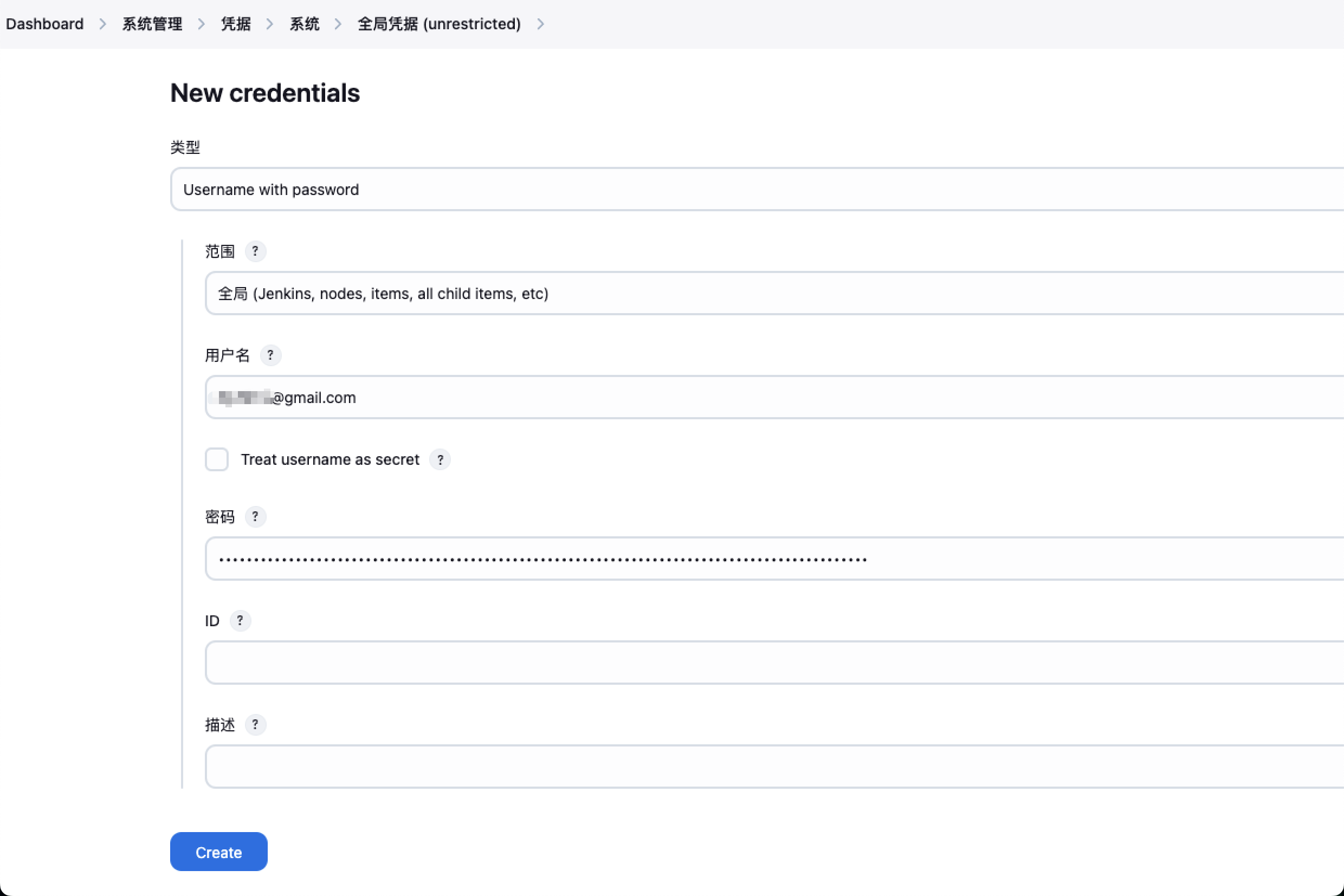Open the 范围 全局 scope dropdown
This screenshot has width=1344, height=896.
coord(774,293)
